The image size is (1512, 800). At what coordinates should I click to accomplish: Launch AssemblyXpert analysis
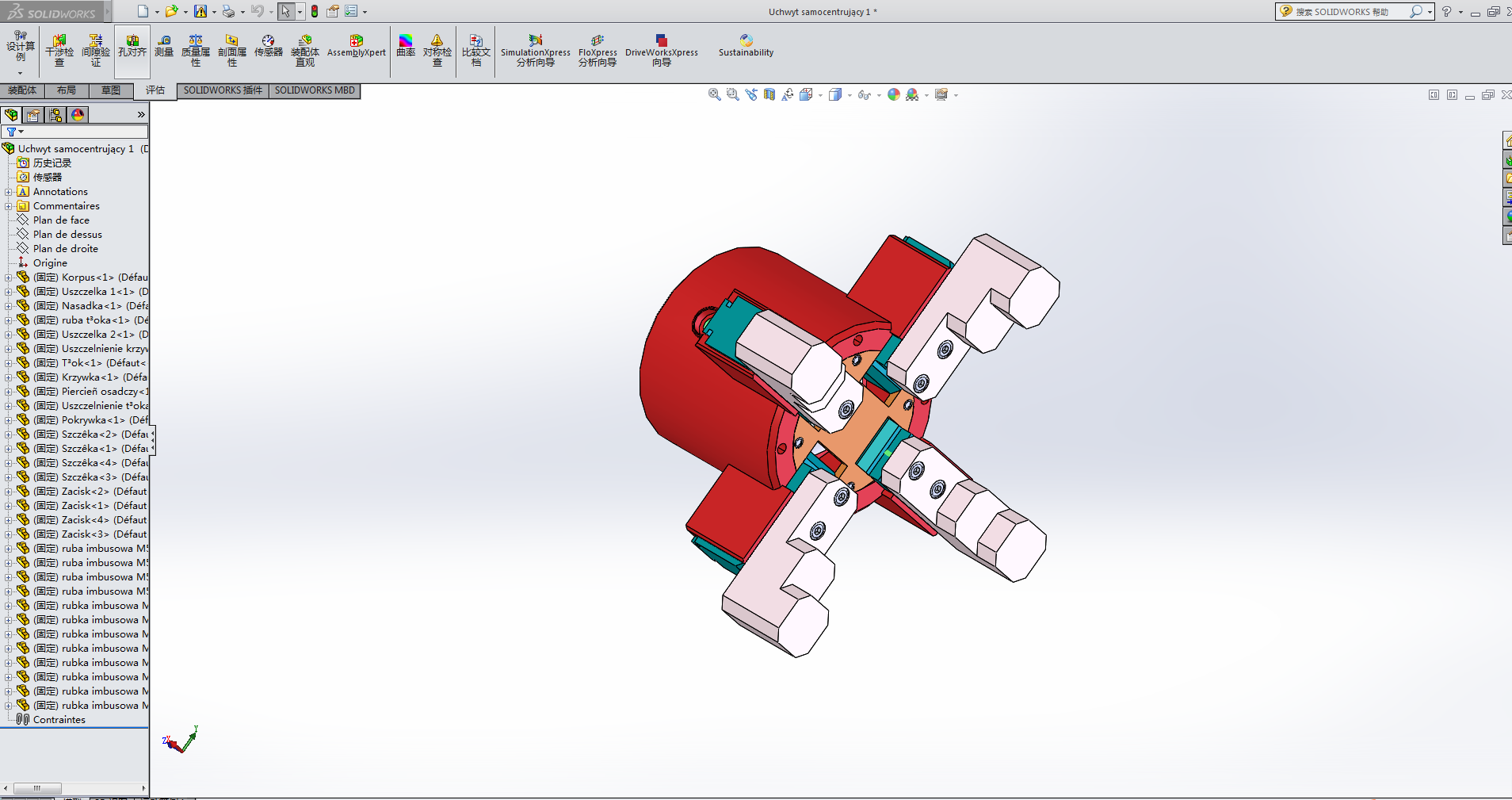356,46
